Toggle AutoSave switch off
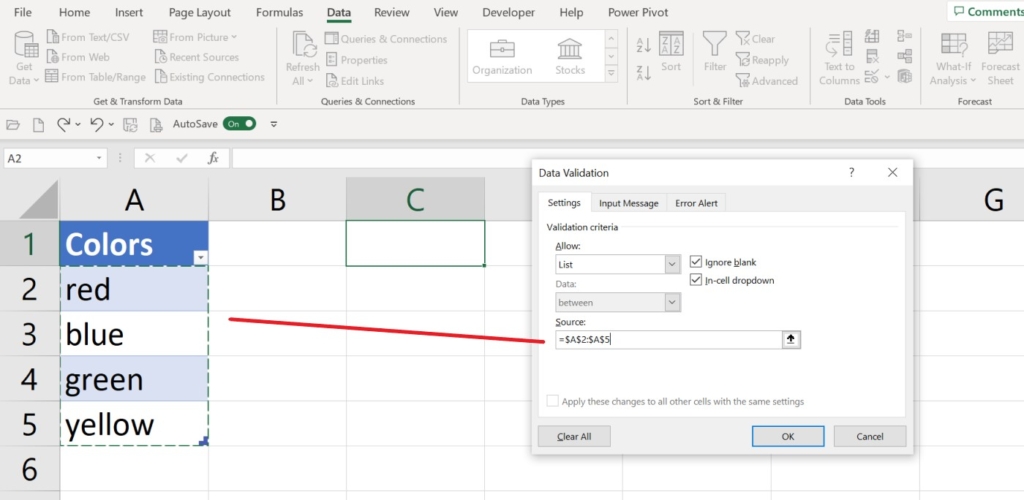Viewport: 1024px width, 500px height. (x=239, y=123)
